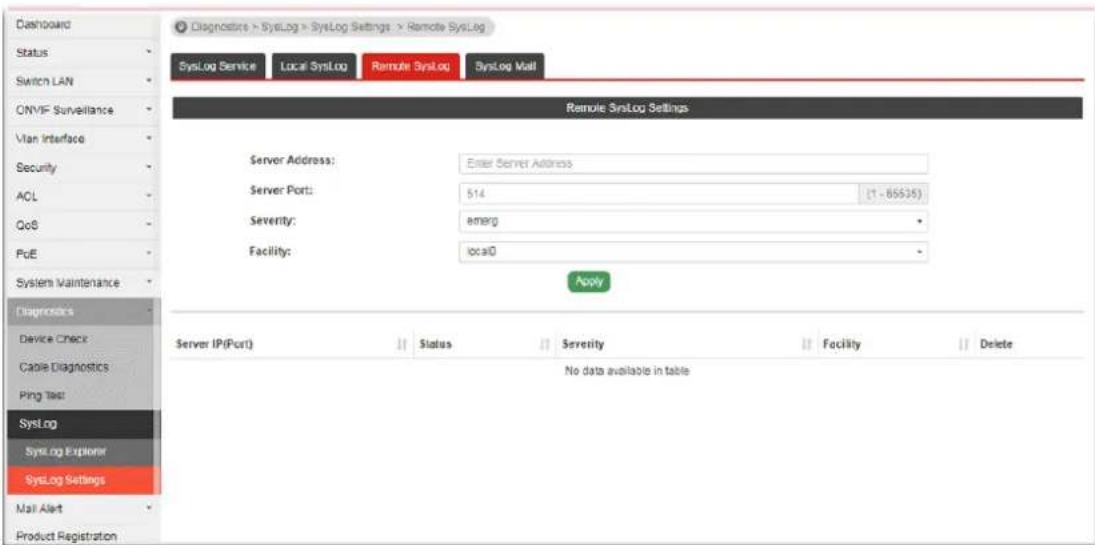Select the Remote SysLog tab
1095x545 pixels.
coord(411,66)
